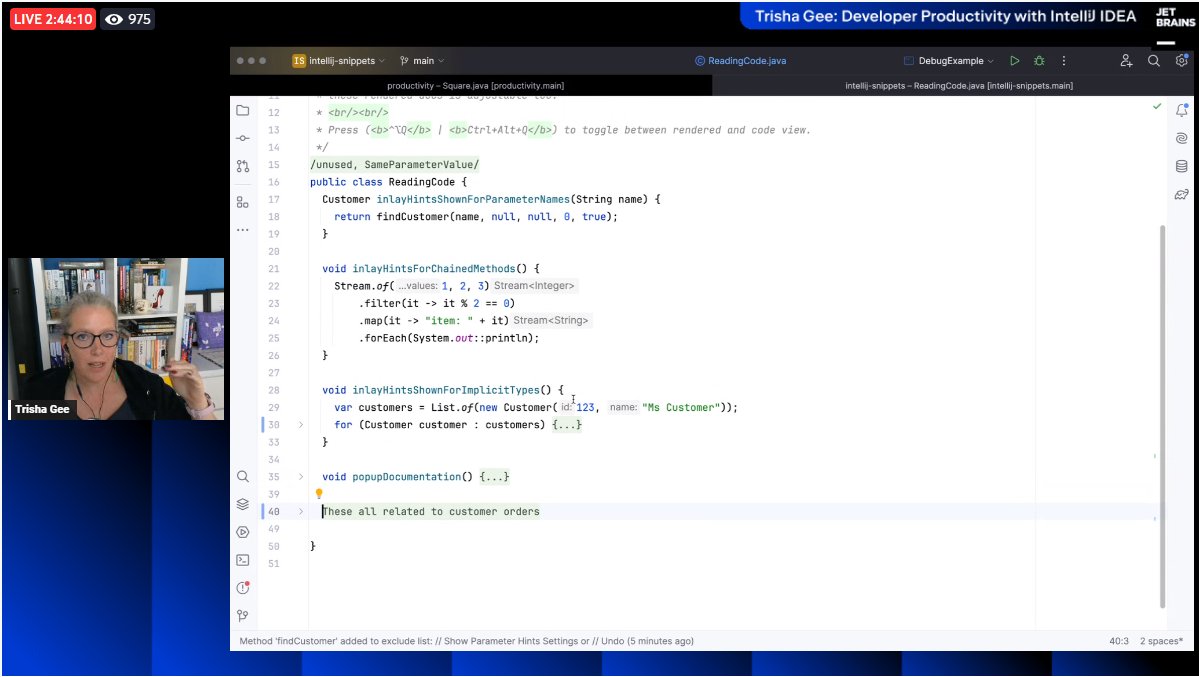Expand the collapsed popupDocumentation method body
Viewport: 1199px width, 677px height.
coord(493,476)
